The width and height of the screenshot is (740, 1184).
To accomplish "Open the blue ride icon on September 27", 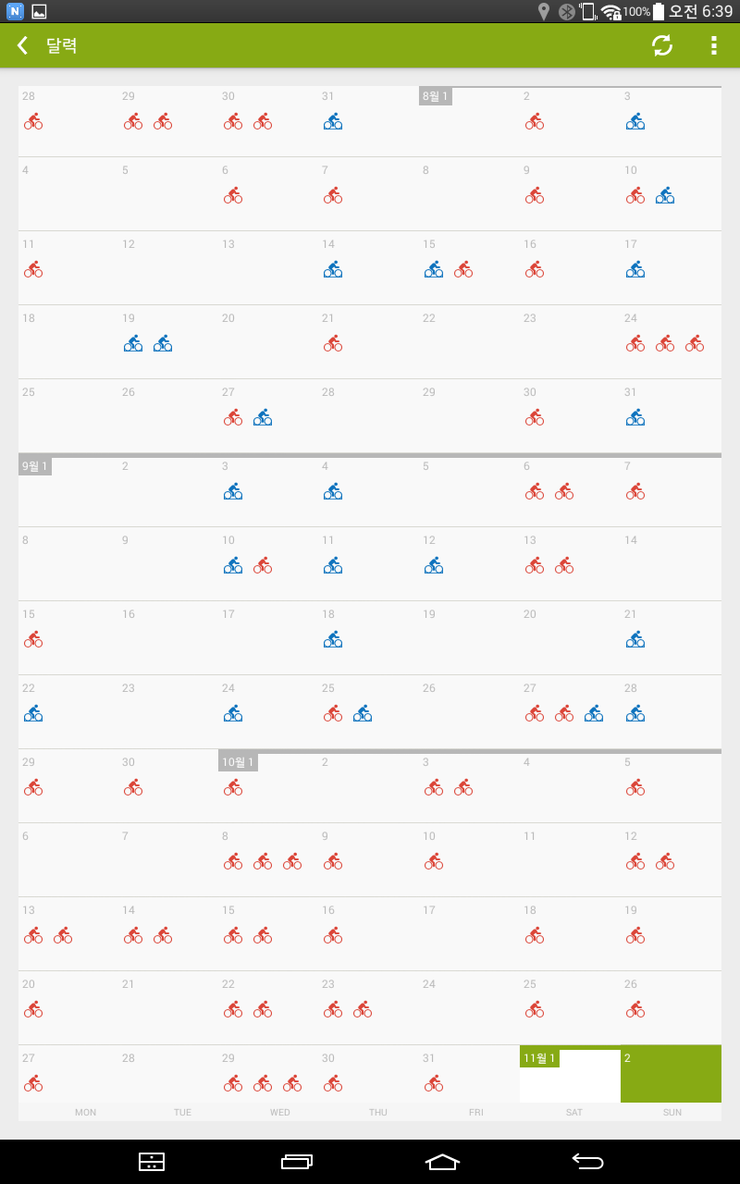I will click(x=594, y=714).
